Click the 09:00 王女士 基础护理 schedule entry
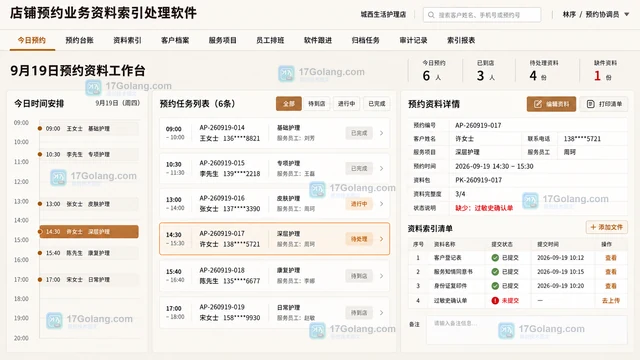Image resolution: width=640 pixels, height=360 pixels. point(89,128)
